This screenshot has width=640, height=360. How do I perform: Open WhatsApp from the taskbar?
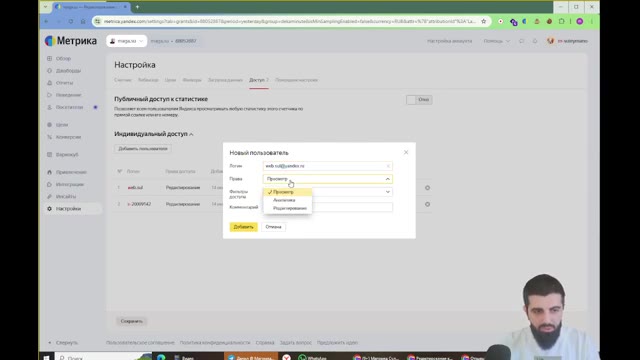point(313,358)
